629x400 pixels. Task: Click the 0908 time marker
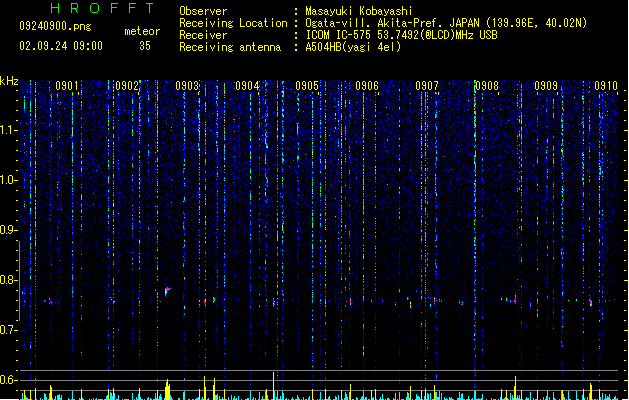click(x=487, y=86)
